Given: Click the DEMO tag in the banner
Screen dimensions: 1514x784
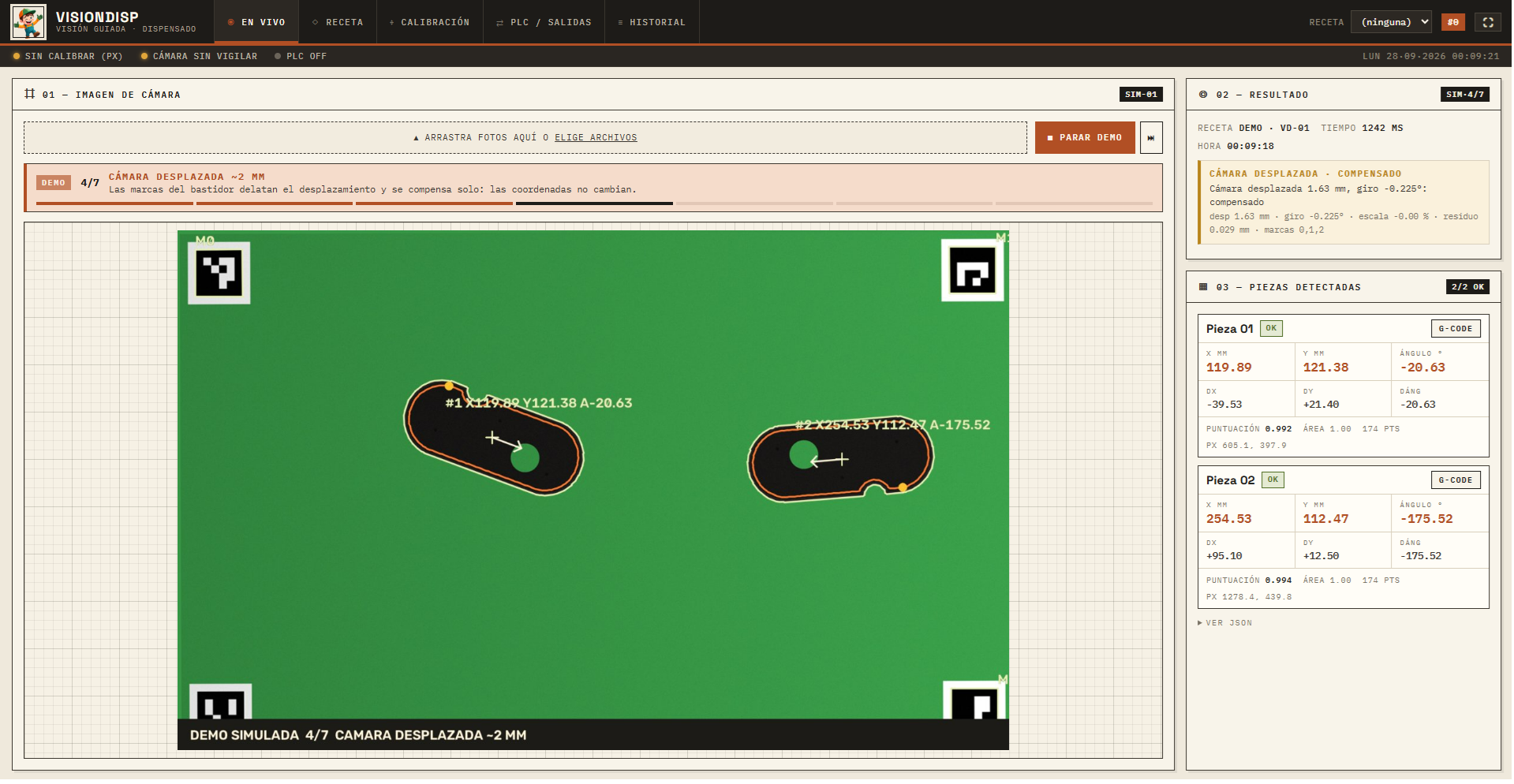Looking at the screenshot, I should [x=54, y=183].
